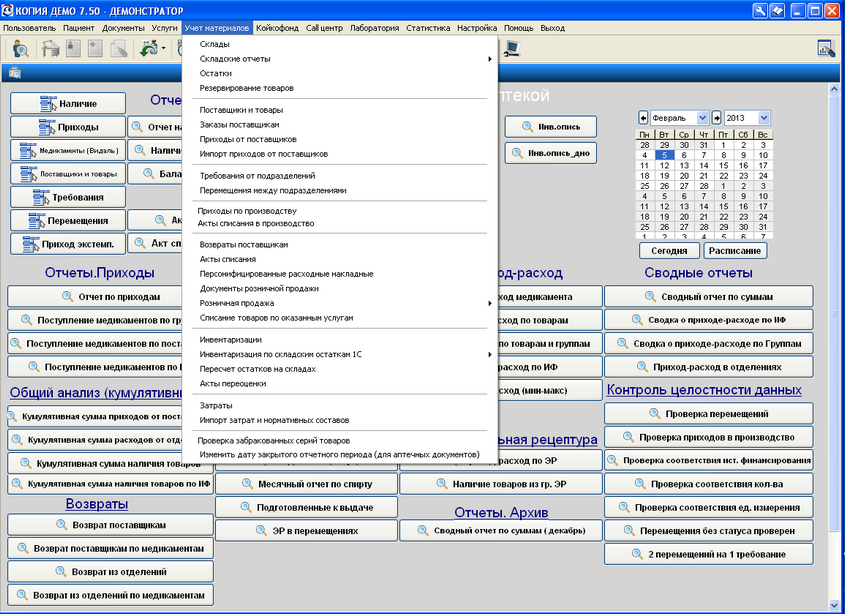Image resolution: width=845 pixels, height=614 pixels.
Task: Click the Инв.опись_дно button
Action: (x=551, y=153)
